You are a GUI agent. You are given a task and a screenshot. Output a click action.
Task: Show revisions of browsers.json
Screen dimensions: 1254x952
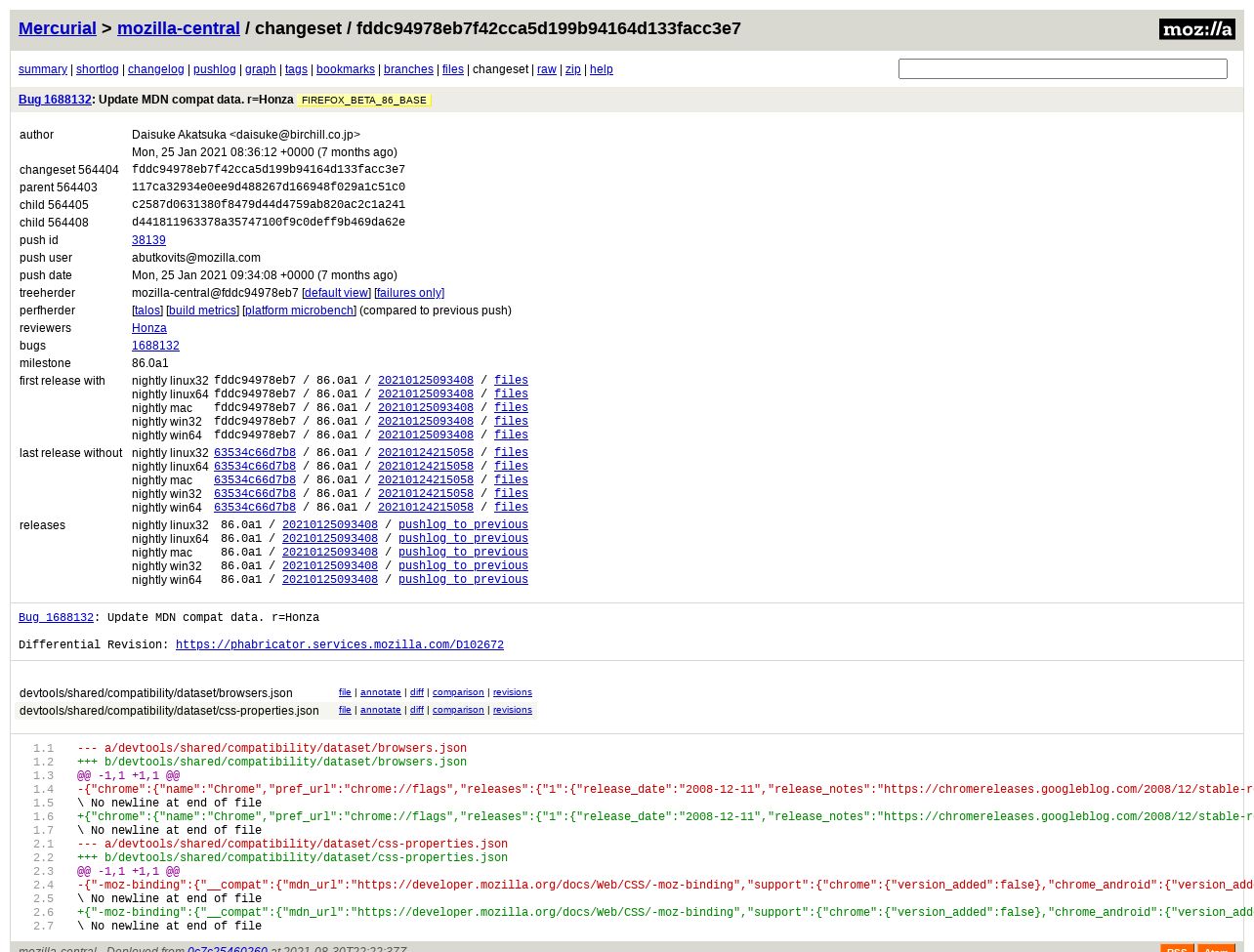(513, 692)
